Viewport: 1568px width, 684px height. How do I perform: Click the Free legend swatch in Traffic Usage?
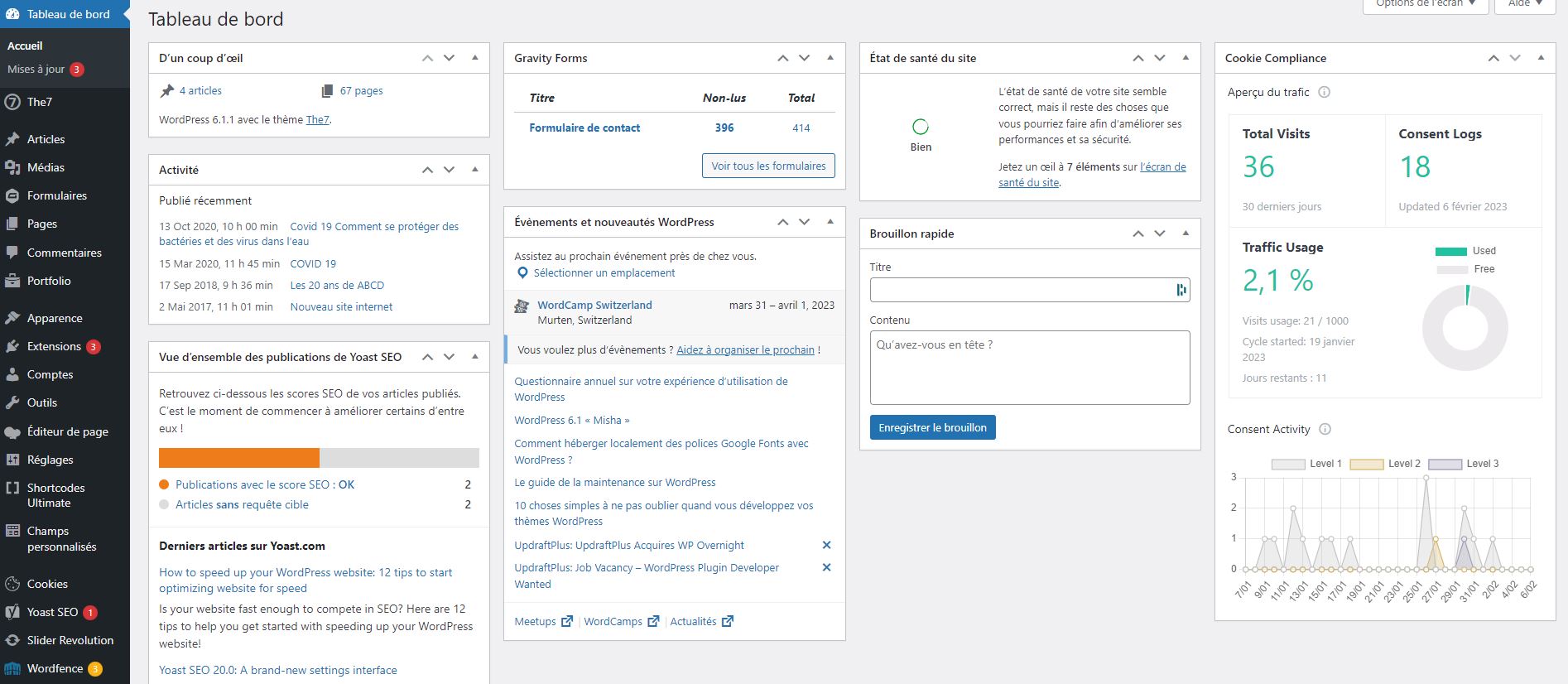(x=1451, y=269)
